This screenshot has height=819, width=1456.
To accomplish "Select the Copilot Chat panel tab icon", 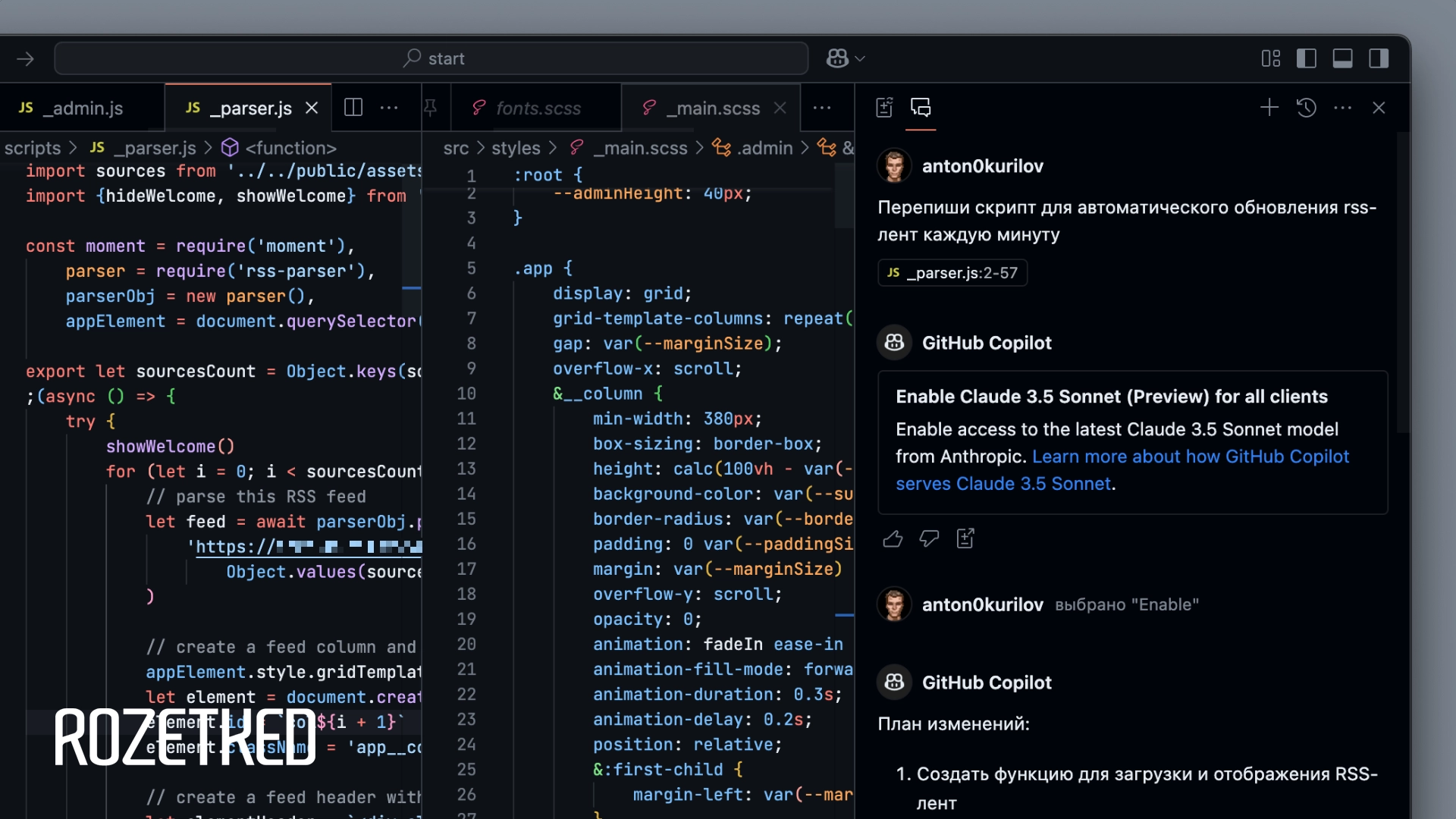I will pos(921,108).
